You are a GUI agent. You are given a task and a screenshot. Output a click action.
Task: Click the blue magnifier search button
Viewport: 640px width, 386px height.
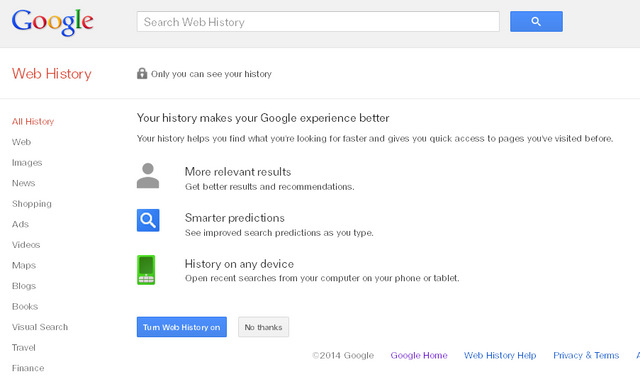point(536,21)
